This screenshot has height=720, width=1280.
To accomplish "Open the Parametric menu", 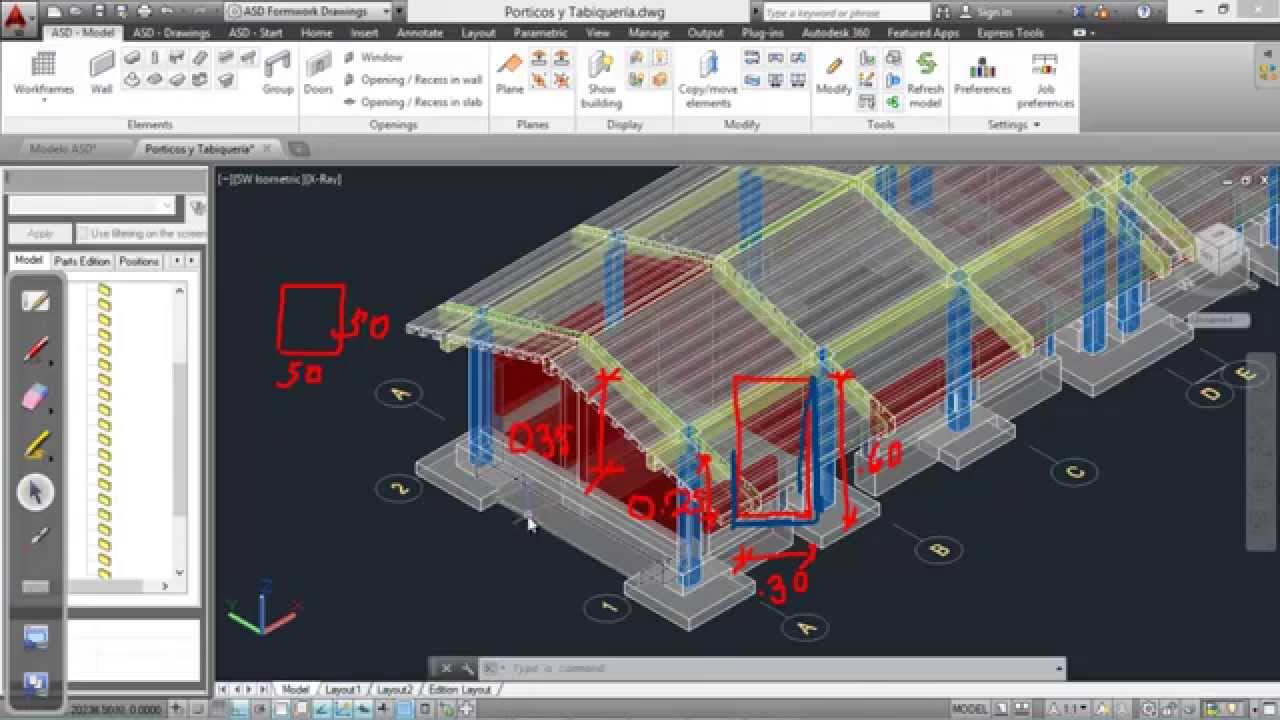I will click(540, 33).
